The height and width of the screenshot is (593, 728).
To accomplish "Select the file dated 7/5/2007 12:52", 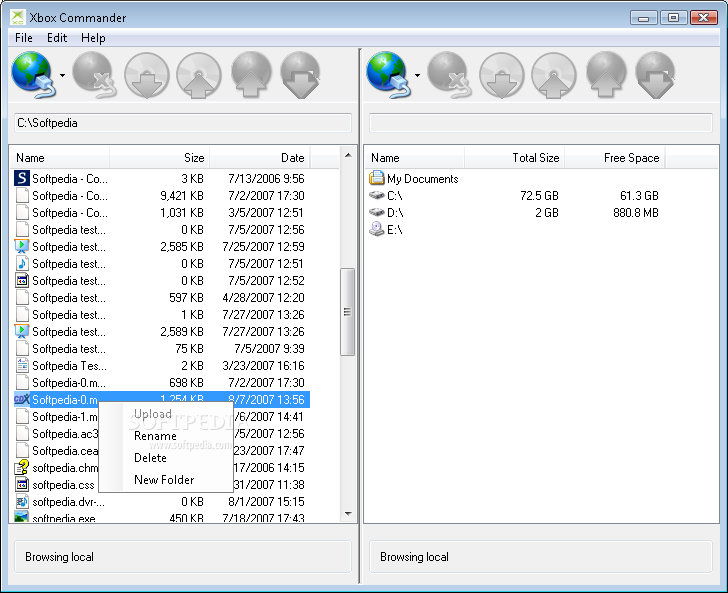I will tap(160, 280).
